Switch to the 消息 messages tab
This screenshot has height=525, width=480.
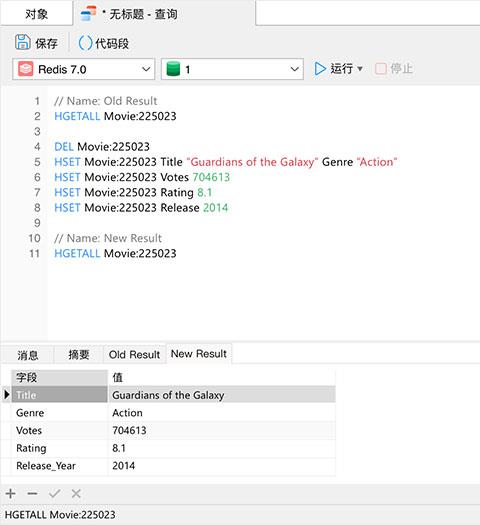tap(27, 355)
